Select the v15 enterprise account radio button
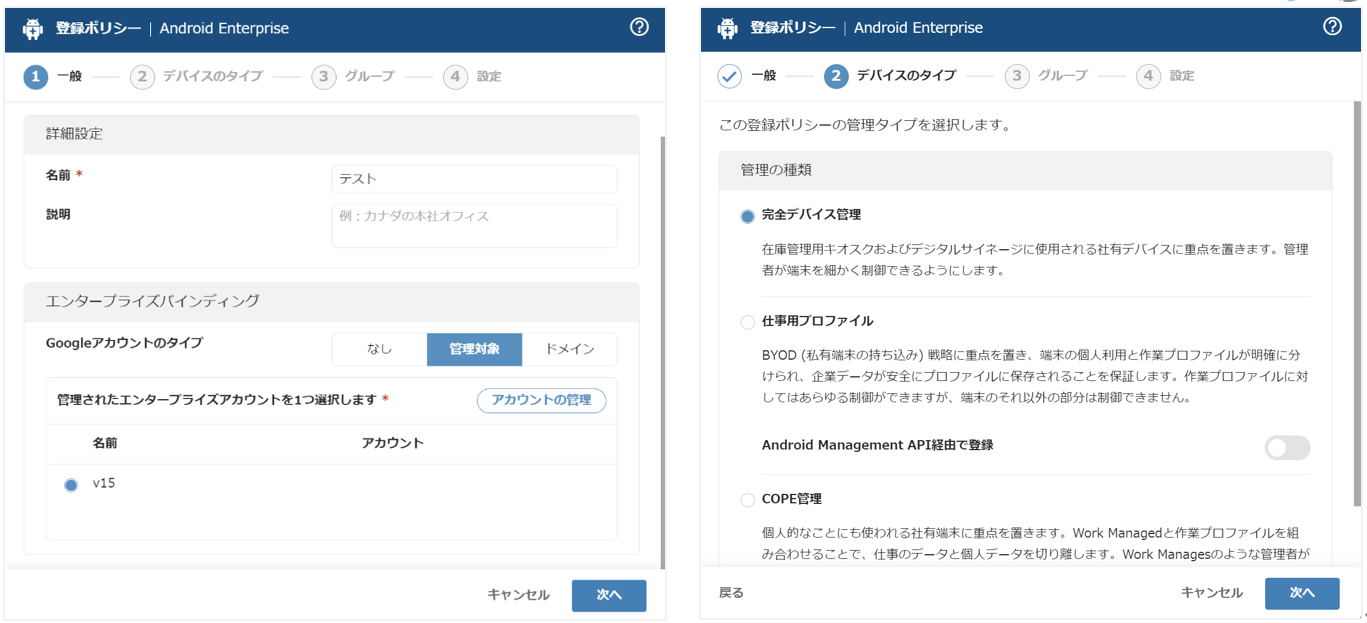 click(x=71, y=485)
